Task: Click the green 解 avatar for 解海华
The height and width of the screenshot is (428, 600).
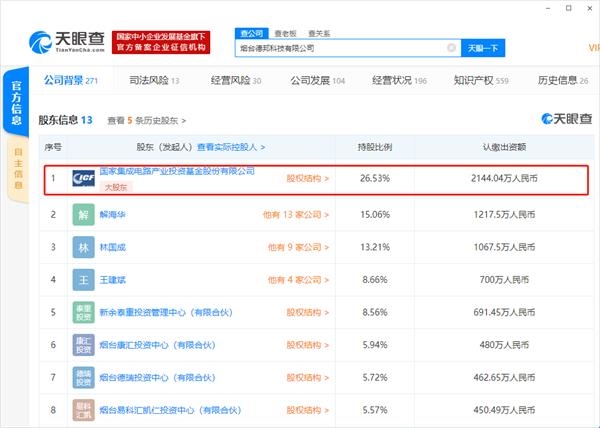Action: pos(84,214)
